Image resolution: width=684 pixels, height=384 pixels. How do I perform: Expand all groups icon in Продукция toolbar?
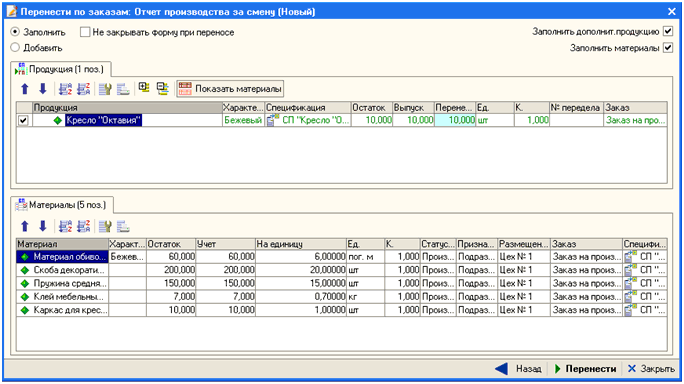point(144,88)
